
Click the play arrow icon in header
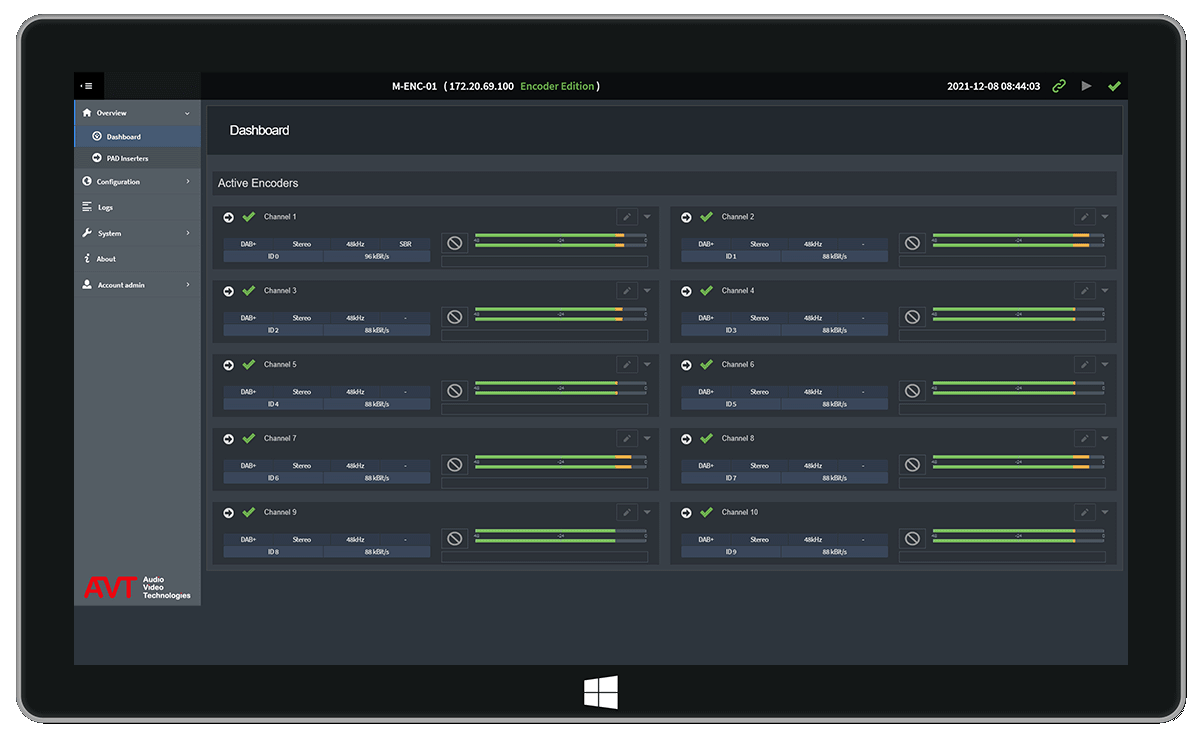(x=1087, y=86)
